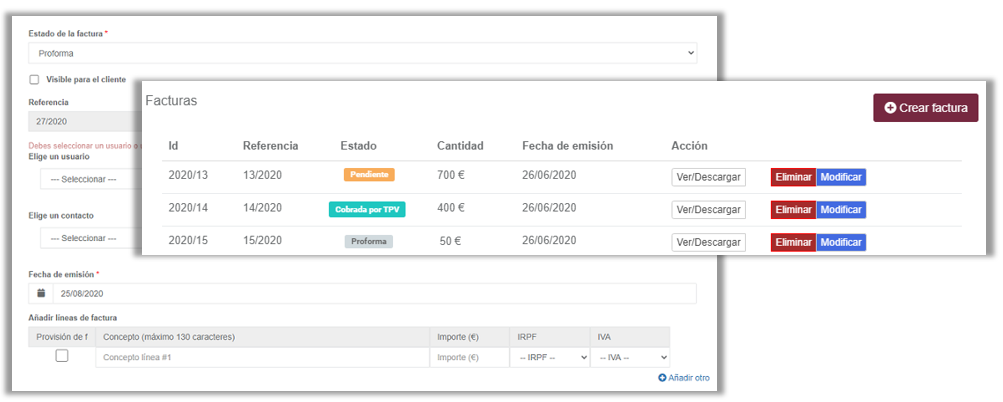1003x402 pixels.
Task: Click the Pendiente status badge
Action: (x=369, y=174)
